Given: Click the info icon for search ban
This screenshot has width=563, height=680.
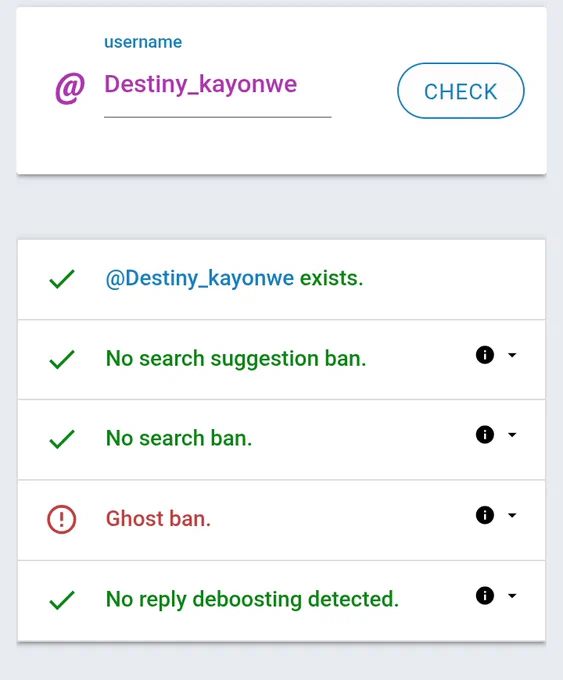Looking at the screenshot, I should (485, 435).
